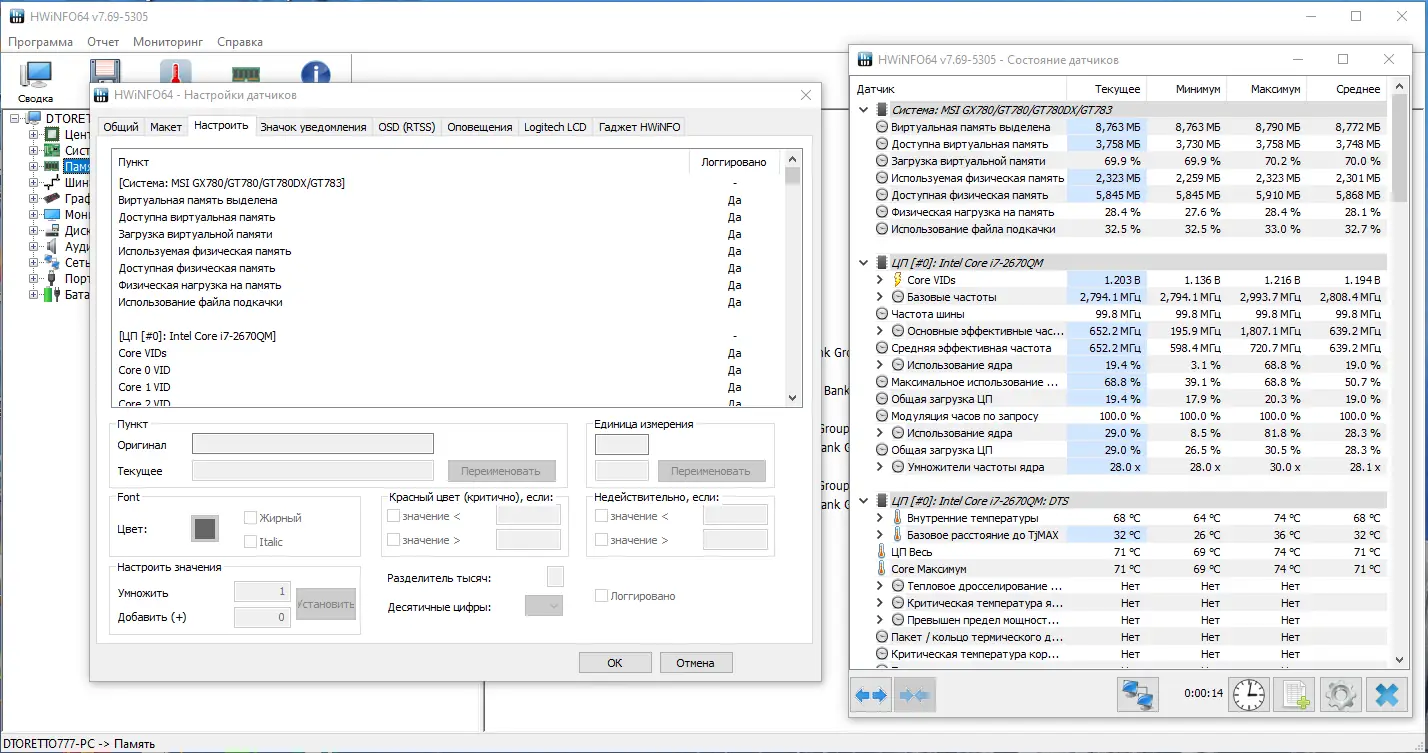The image size is (1428, 753).
Task: Click the blue info circle toolbar icon
Action: (x=316, y=75)
